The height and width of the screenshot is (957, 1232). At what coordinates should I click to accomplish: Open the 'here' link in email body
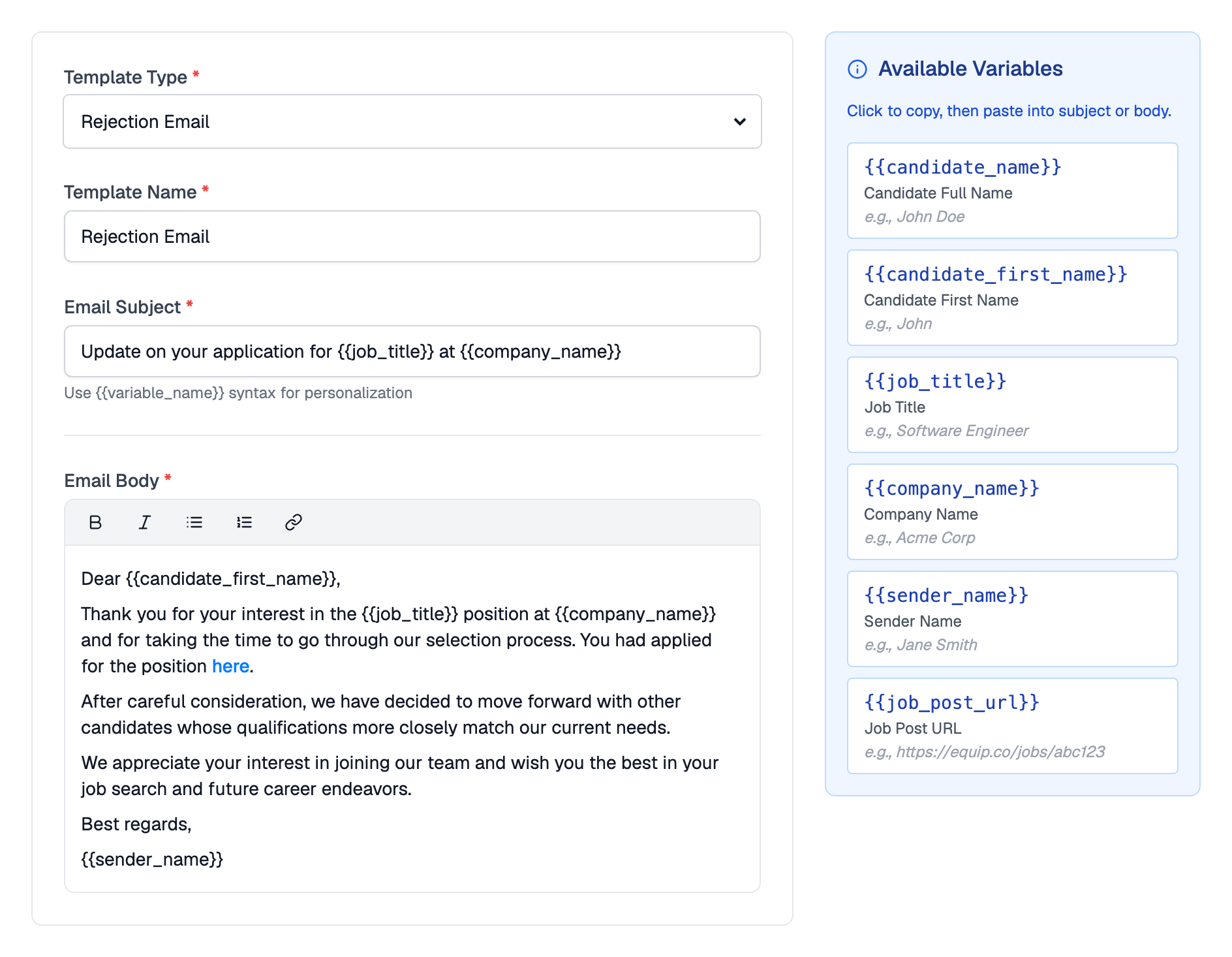[x=230, y=666]
